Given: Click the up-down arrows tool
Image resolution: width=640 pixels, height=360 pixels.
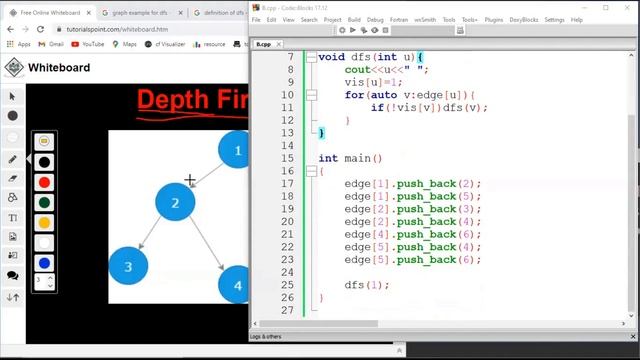Looking at the screenshot, I should (x=13, y=298).
